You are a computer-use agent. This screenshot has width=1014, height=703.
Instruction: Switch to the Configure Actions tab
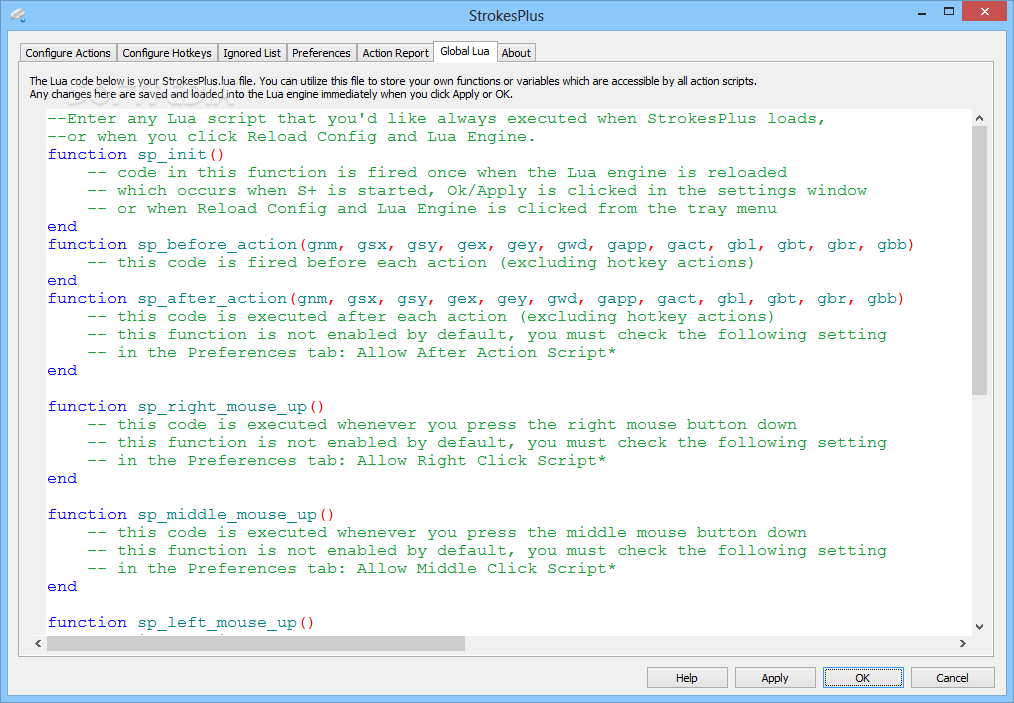68,53
